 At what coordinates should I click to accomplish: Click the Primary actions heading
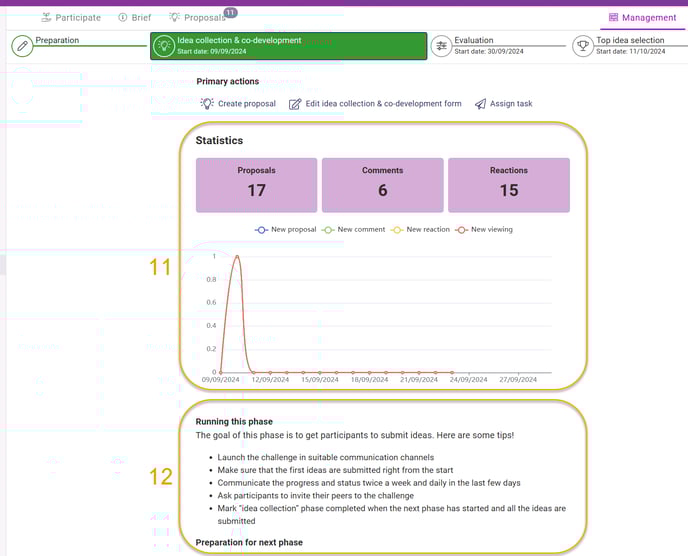click(x=228, y=81)
